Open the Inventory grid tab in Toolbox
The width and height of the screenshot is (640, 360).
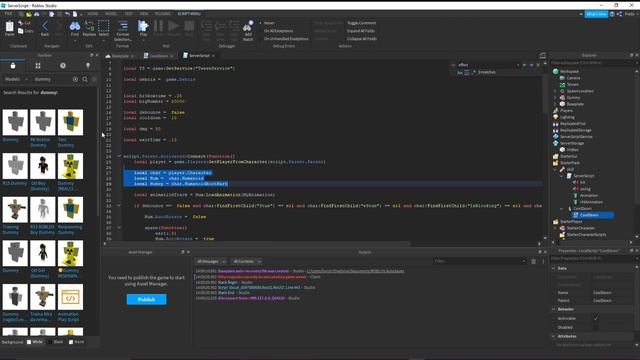38,66
